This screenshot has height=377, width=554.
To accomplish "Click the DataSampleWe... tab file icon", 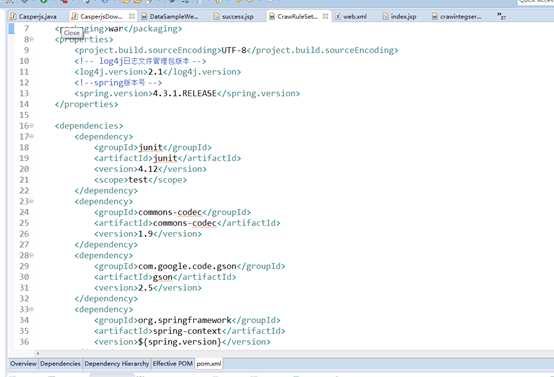I will pyautogui.click(x=144, y=16).
